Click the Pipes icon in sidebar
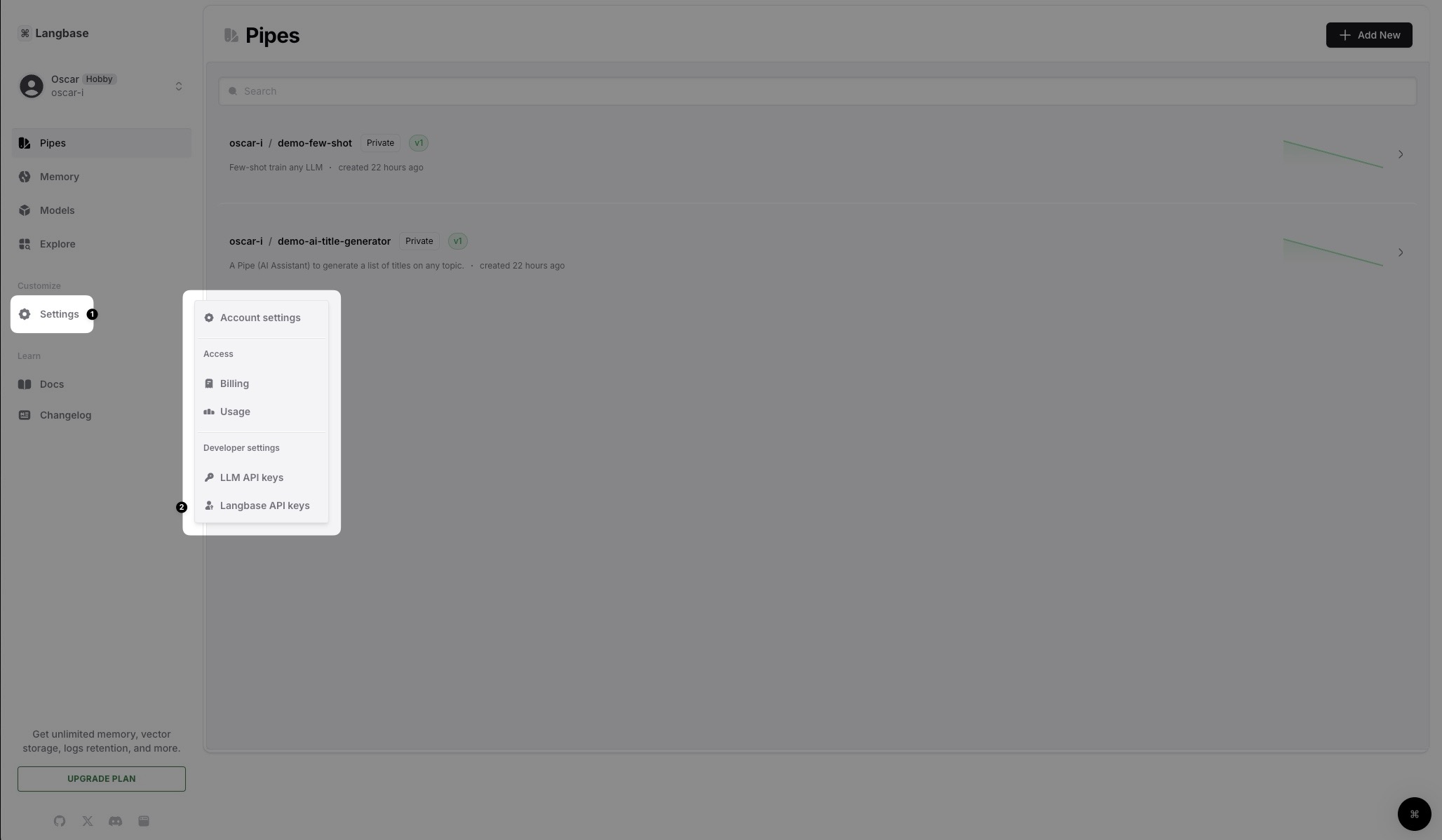Screen dimensions: 1442x840 coord(24,143)
